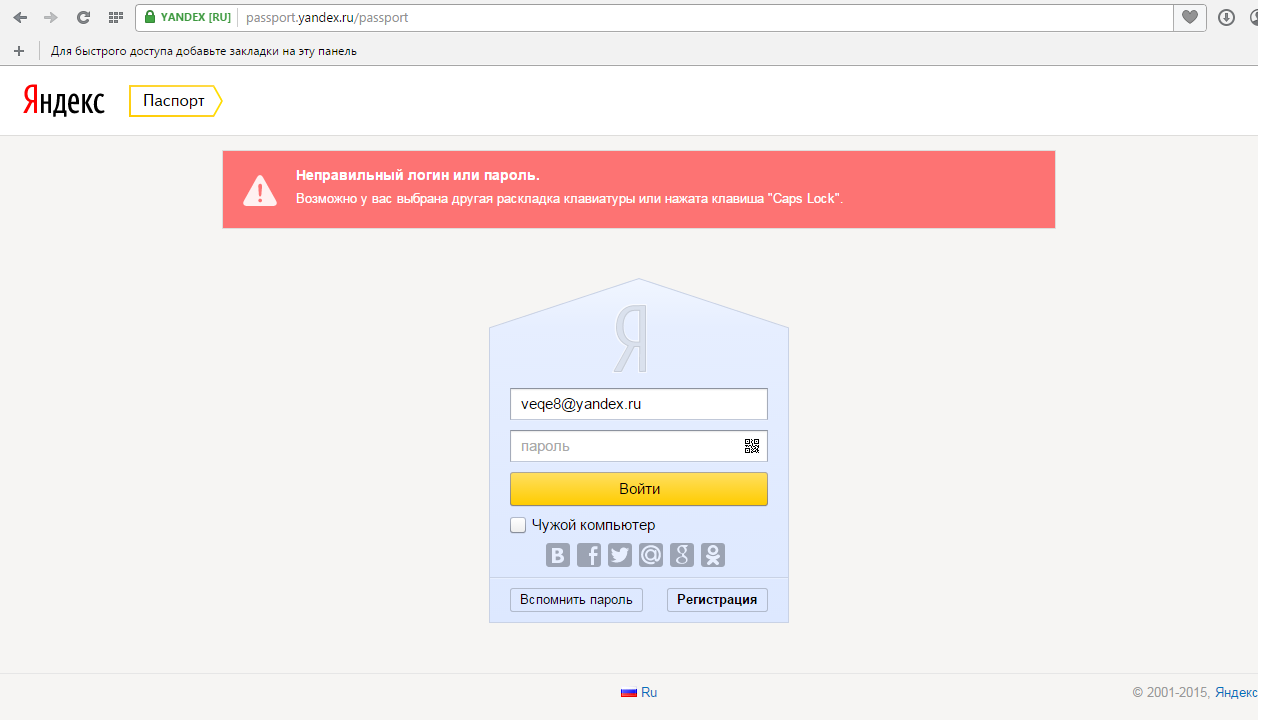Image resolution: width=1282 pixels, height=720 pixels.
Task: Go back with the browser back arrow
Action: click(x=20, y=18)
